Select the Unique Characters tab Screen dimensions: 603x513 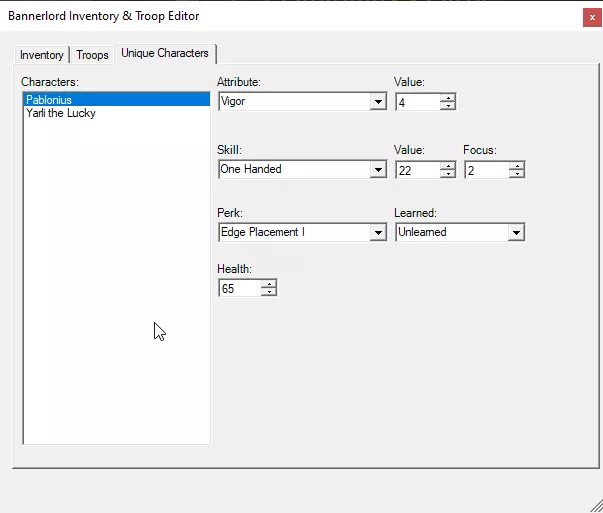point(165,53)
